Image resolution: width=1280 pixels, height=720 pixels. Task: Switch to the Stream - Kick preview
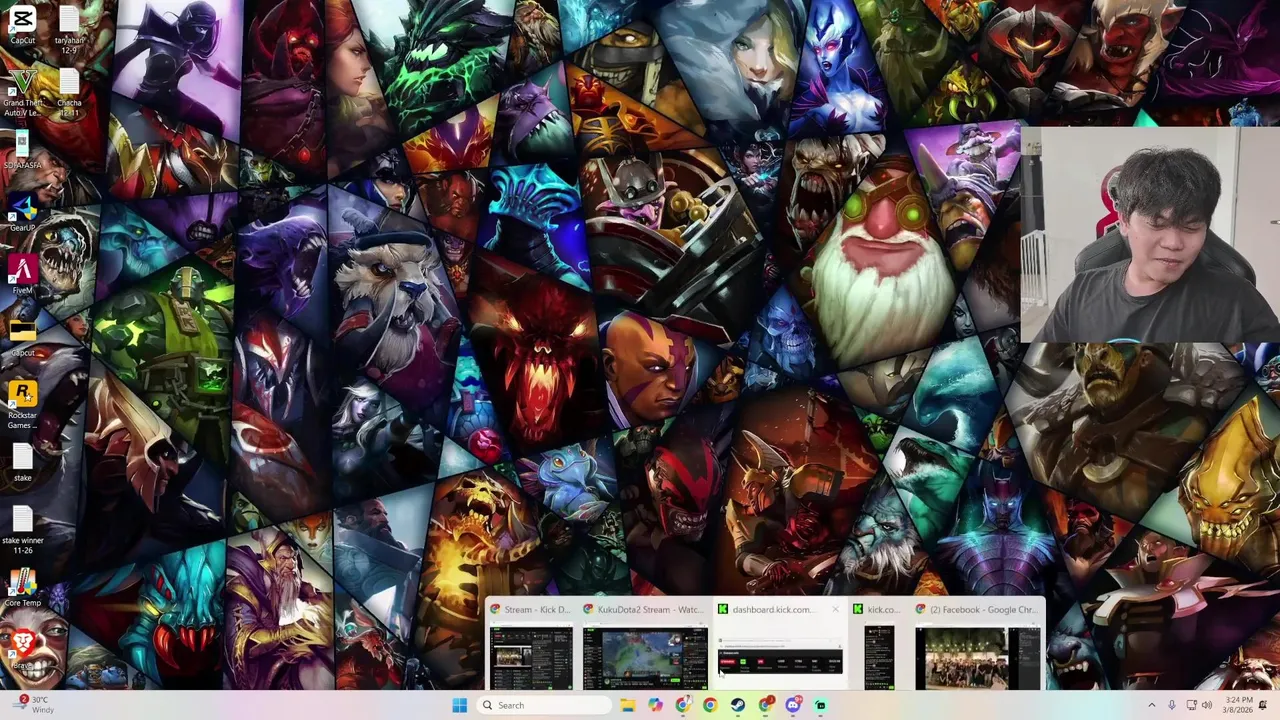[x=530, y=646]
